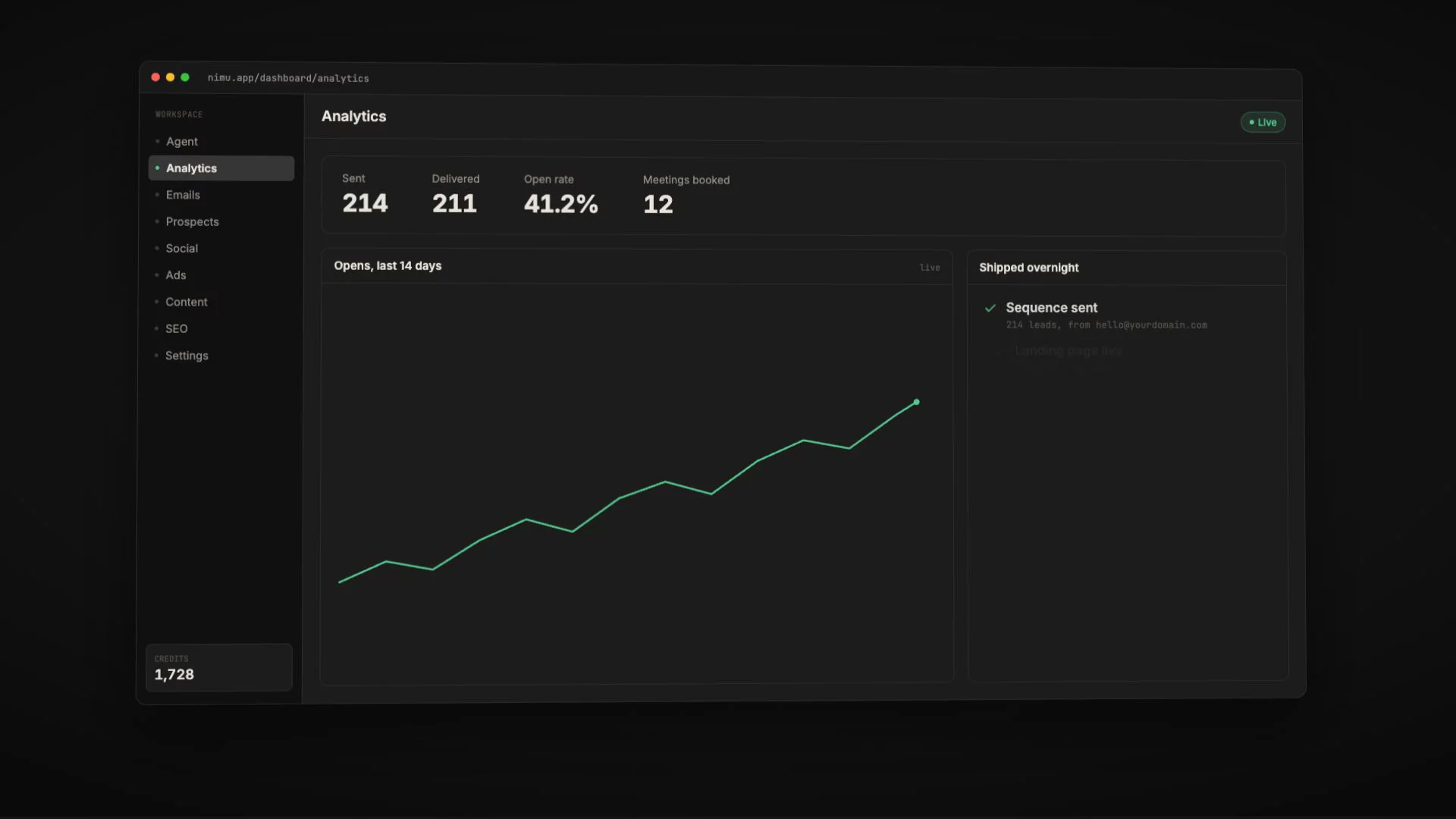Click the green maximize window dot

coord(185,77)
